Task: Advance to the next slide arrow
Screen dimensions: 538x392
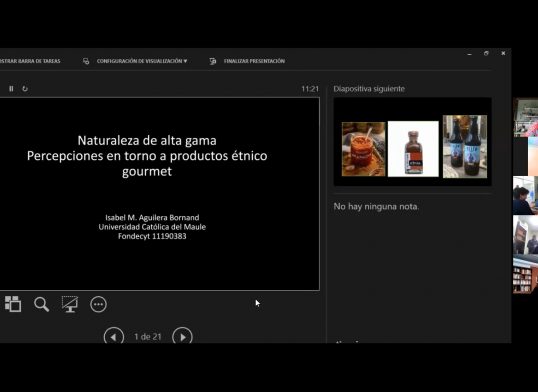Action: click(183, 336)
